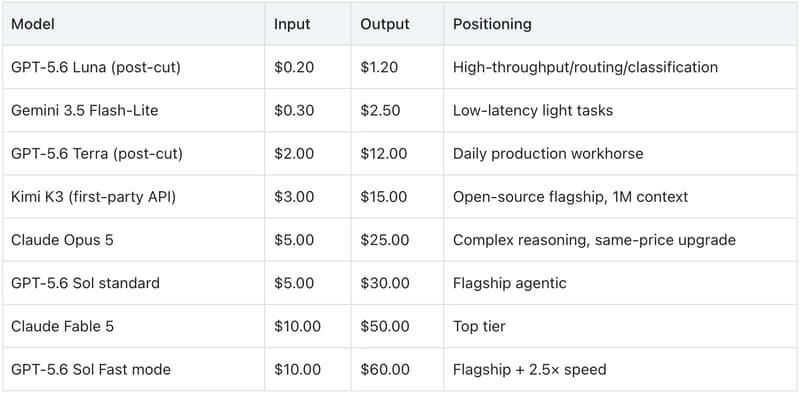Click the $15.00 output price

(384, 196)
